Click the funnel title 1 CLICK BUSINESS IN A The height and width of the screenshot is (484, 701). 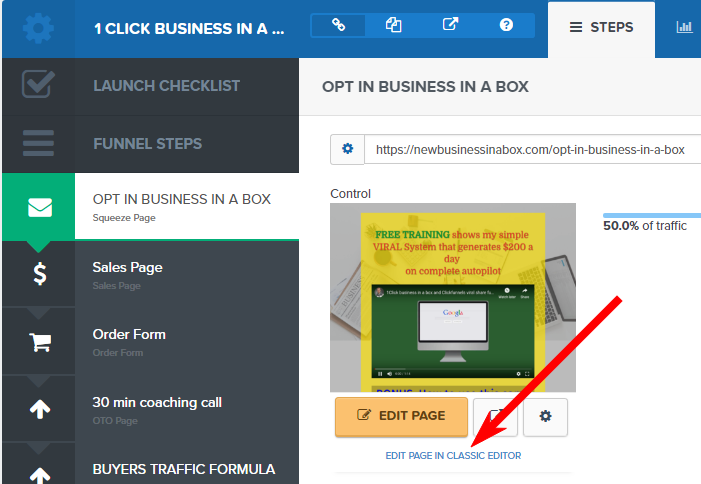coord(189,29)
